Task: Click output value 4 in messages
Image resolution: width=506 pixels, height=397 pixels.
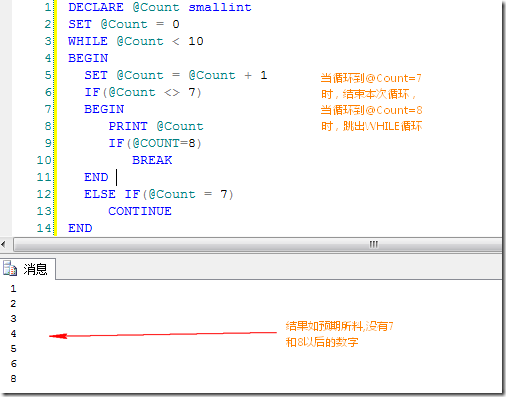Action: [x=13, y=334]
